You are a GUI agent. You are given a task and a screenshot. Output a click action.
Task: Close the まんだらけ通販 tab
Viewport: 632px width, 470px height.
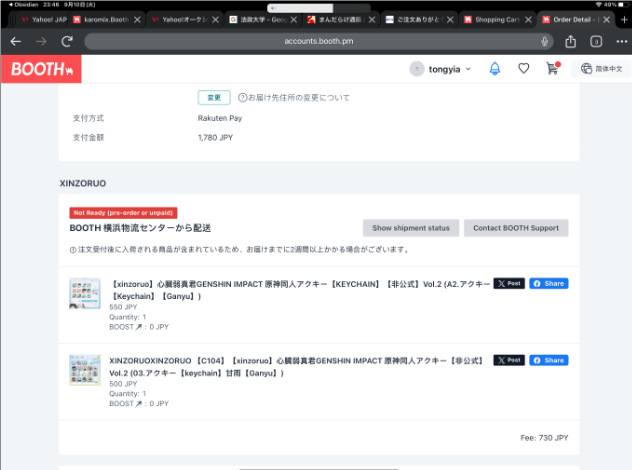pyautogui.click(x=372, y=19)
